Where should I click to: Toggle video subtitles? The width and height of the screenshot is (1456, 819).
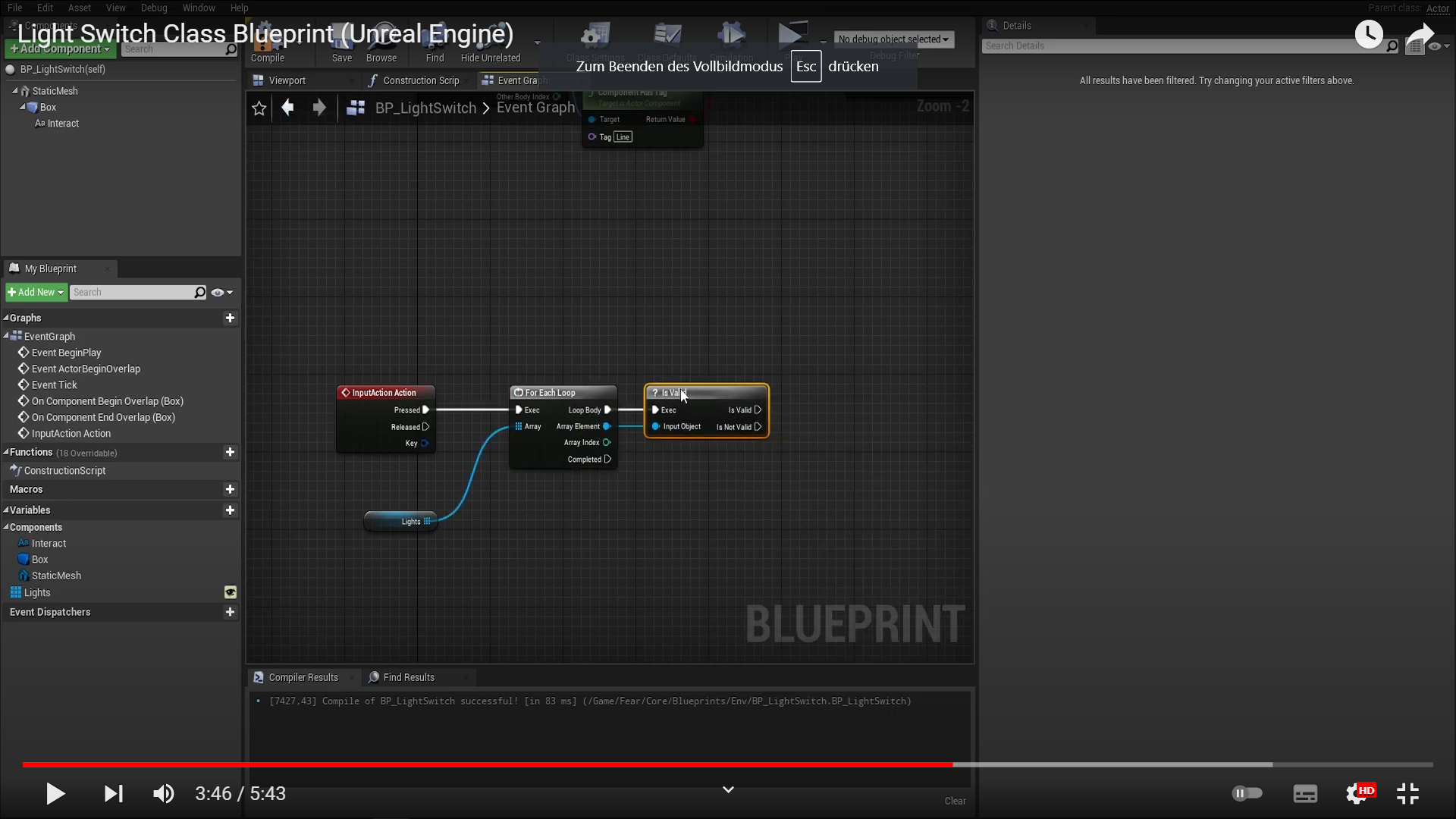pos(1305,793)
